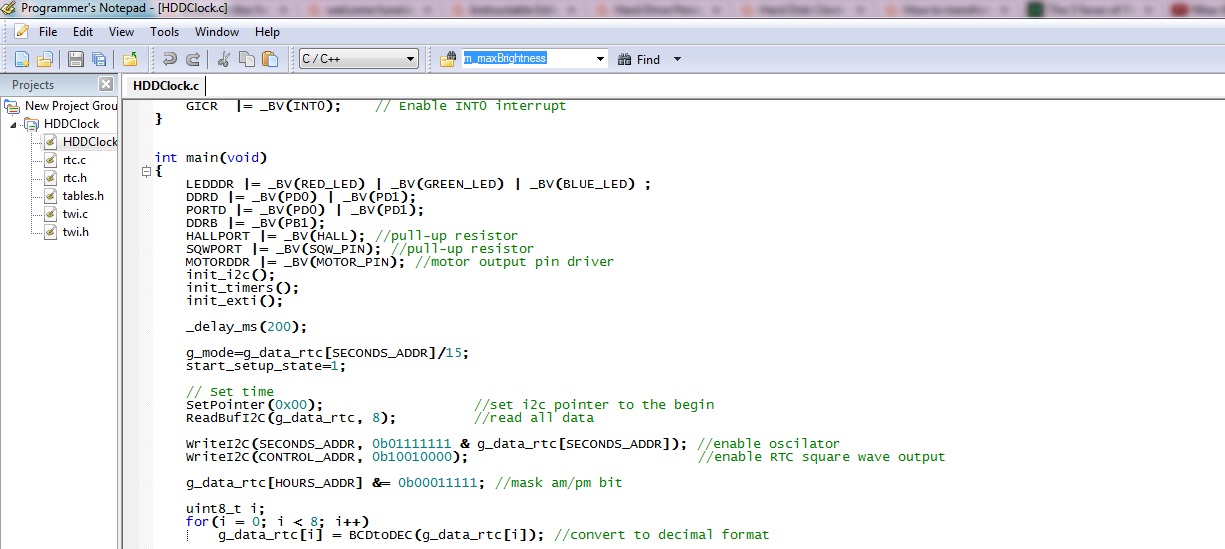1225x549 pixels.
Task: Click the HDDClock project folder icon
Action: [x=32, y=123]
